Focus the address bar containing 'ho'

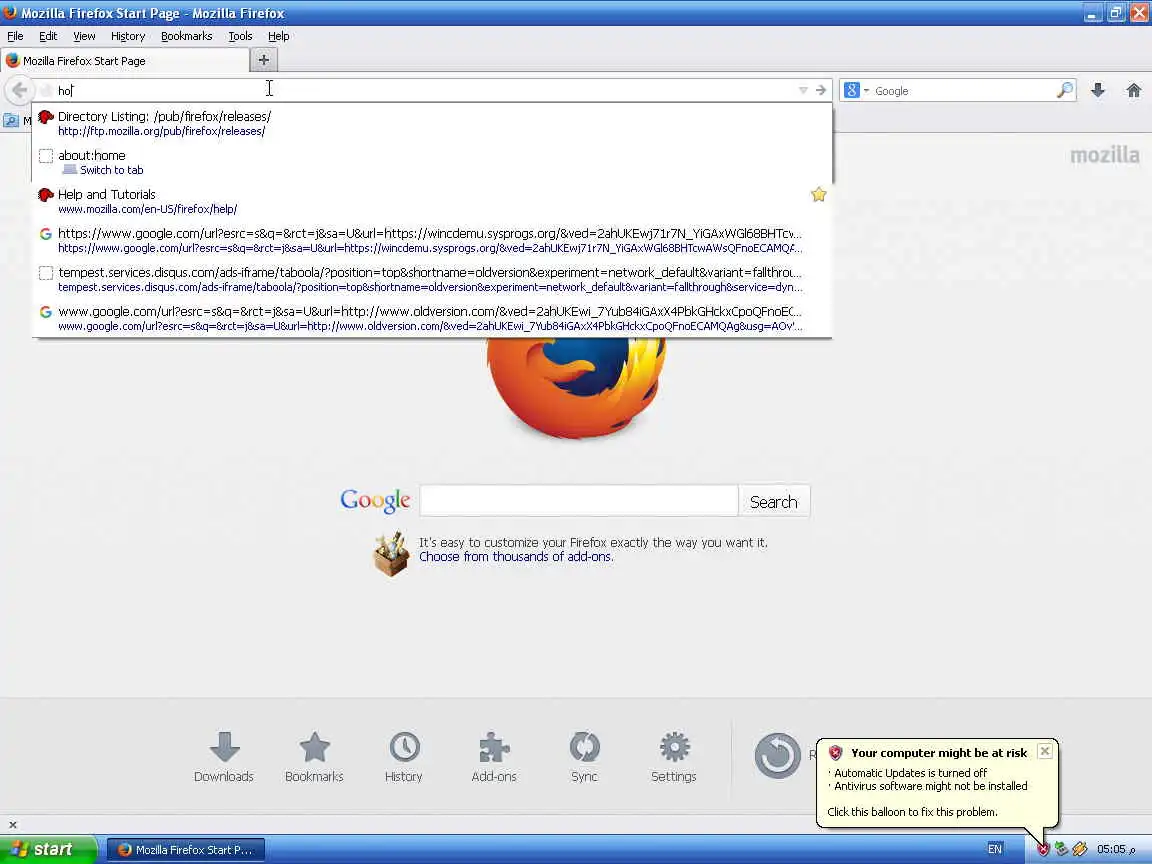[x=426, y=90]
